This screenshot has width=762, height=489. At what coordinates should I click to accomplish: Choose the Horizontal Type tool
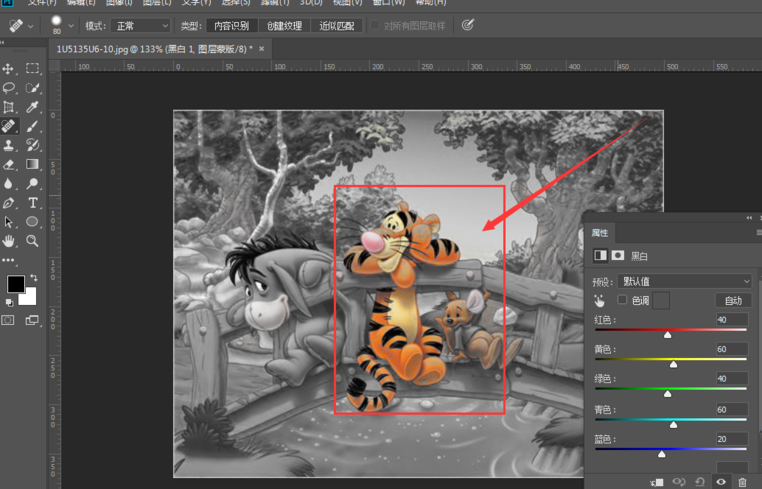coord(32,203)
